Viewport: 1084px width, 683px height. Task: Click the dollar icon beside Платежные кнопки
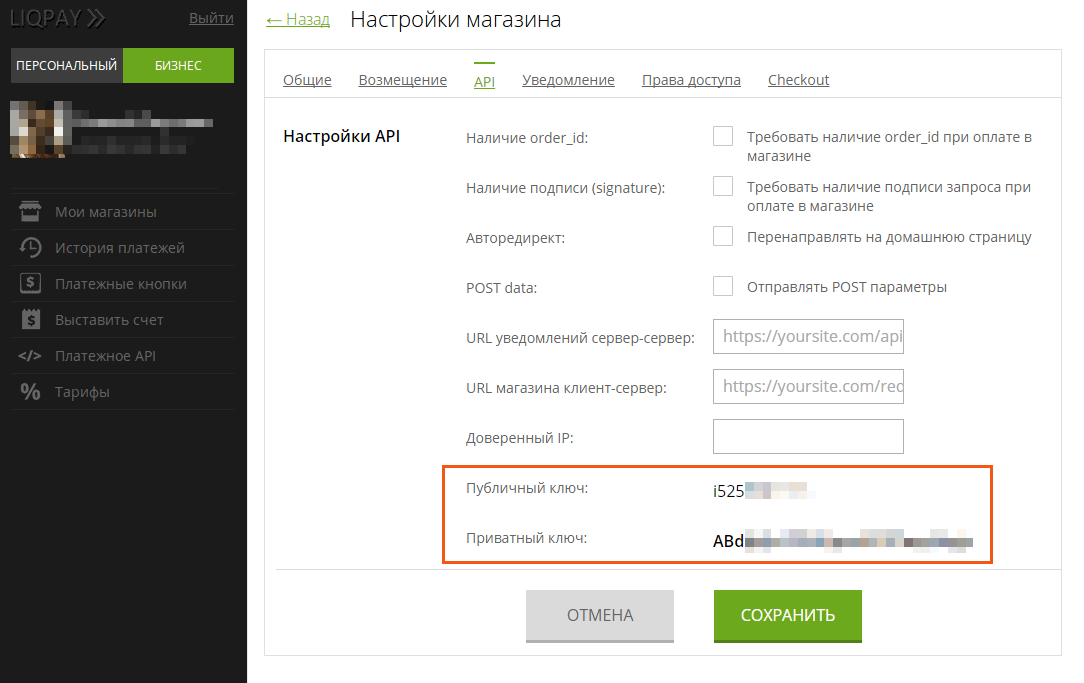point(30,283)
